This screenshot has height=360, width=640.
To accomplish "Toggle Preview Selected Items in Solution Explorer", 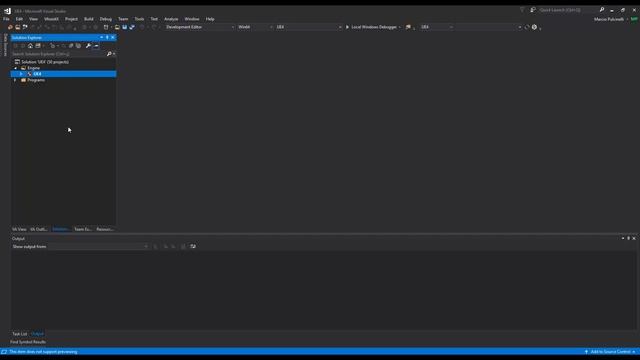I will point(96,46).
